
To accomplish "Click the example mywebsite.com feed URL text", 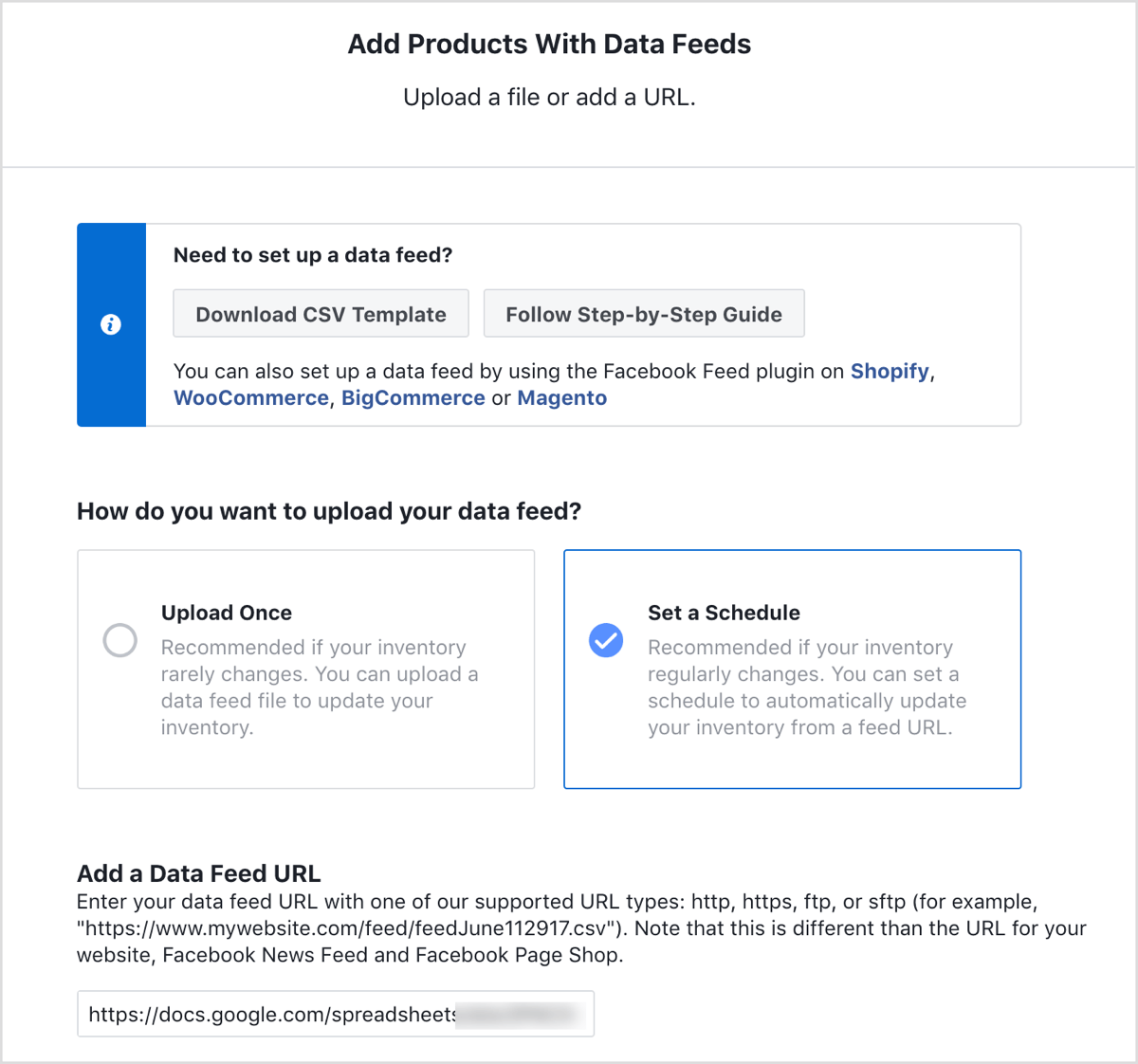I will tap(341, 928).
